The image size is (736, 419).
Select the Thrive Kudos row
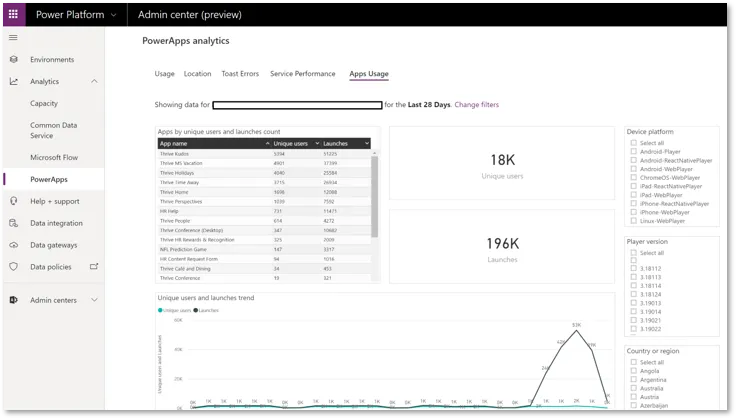[x=264, y=154]
